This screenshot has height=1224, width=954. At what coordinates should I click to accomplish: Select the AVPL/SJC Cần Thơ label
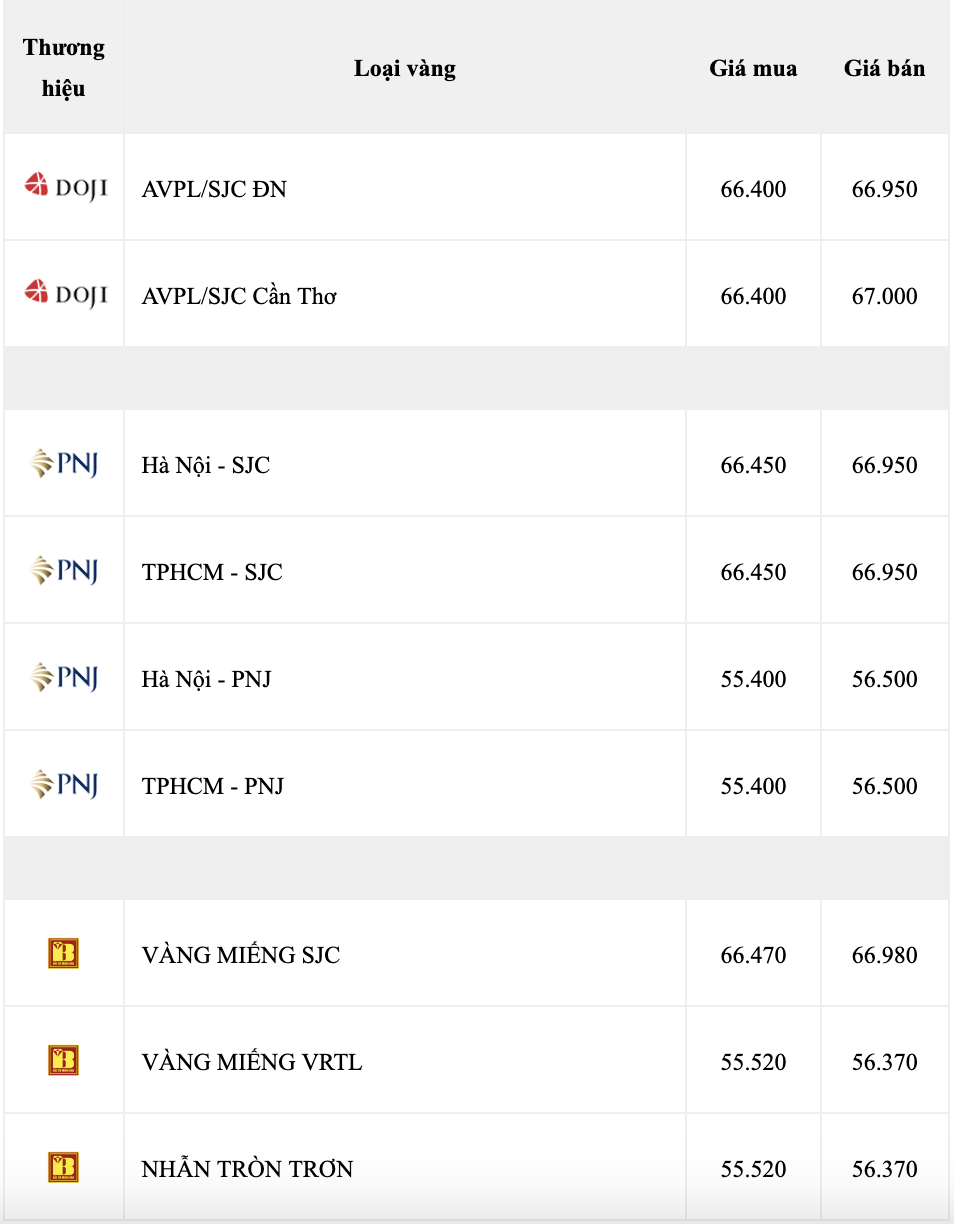coord(239,296)
